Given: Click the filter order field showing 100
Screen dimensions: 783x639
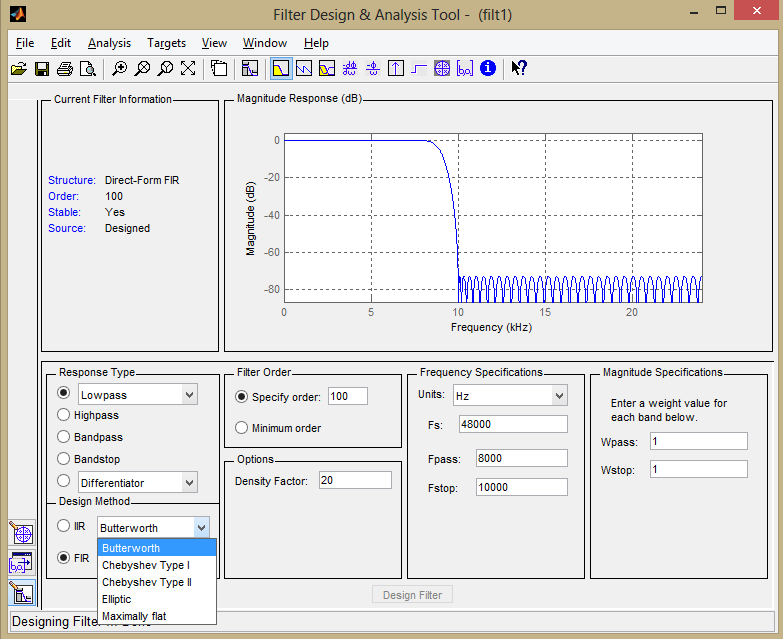Looking at the screenshot, I should click(x=348, y=396).
